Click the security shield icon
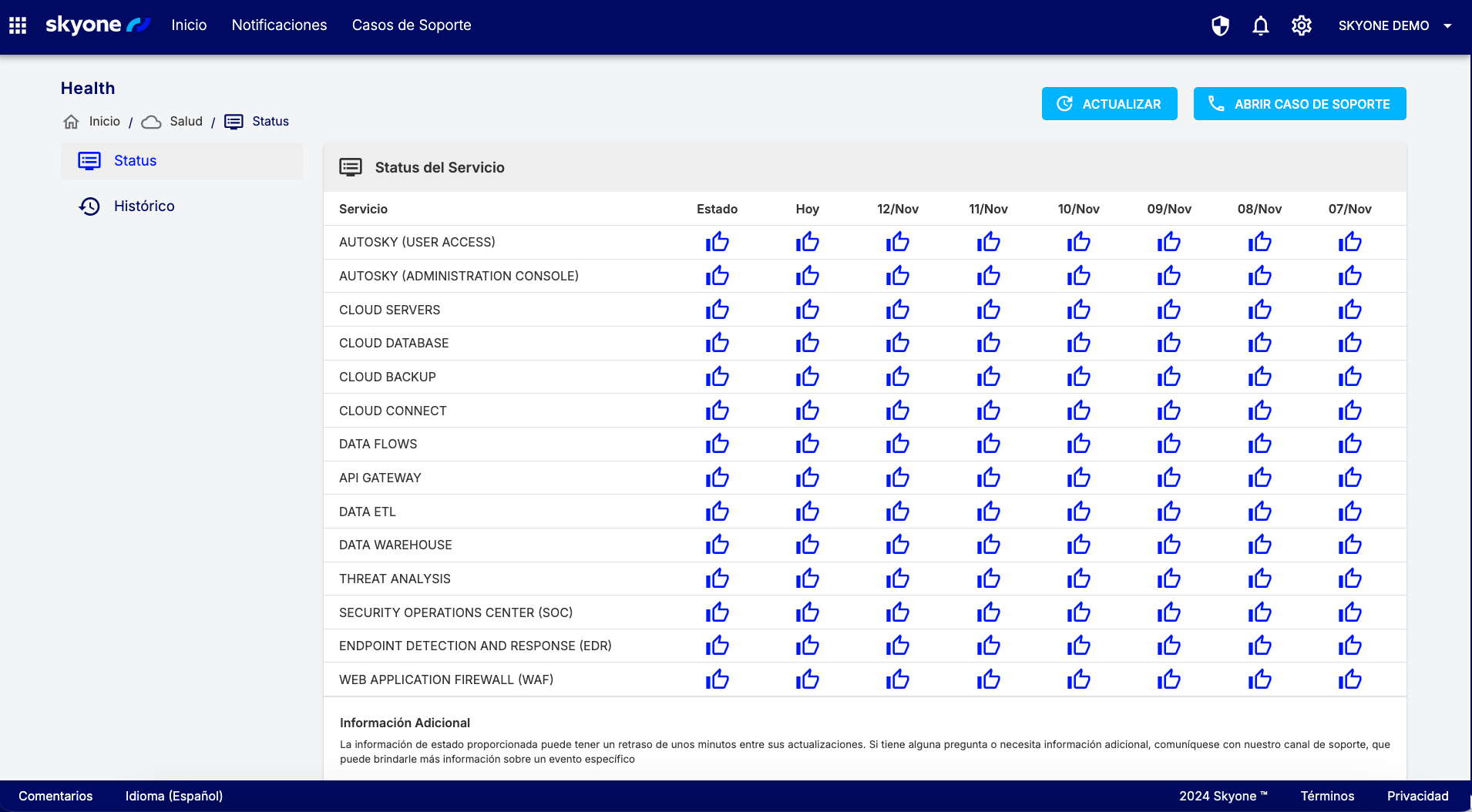 pos(1220,25)
